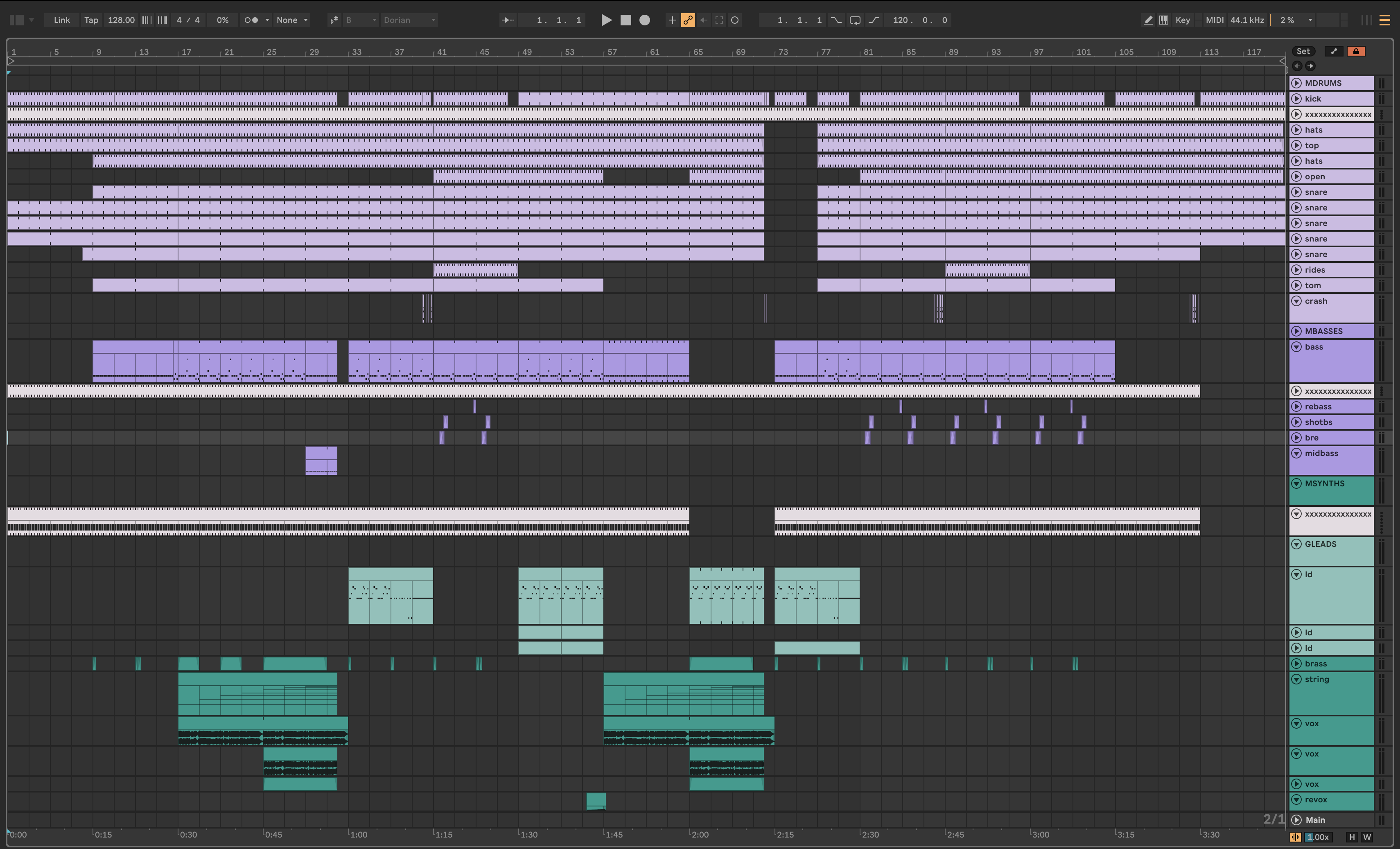1400x849 pixels.
Task: Toggle the Follow playback arrow icon
Action: 507,20
